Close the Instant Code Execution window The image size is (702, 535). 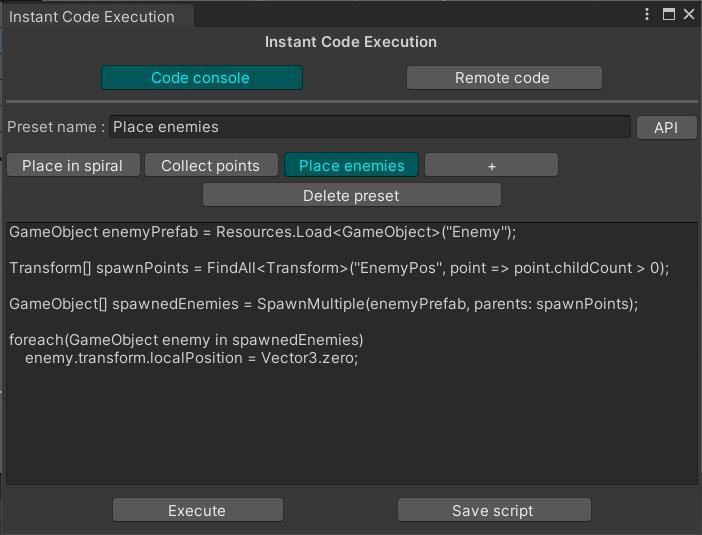point(689,14)
